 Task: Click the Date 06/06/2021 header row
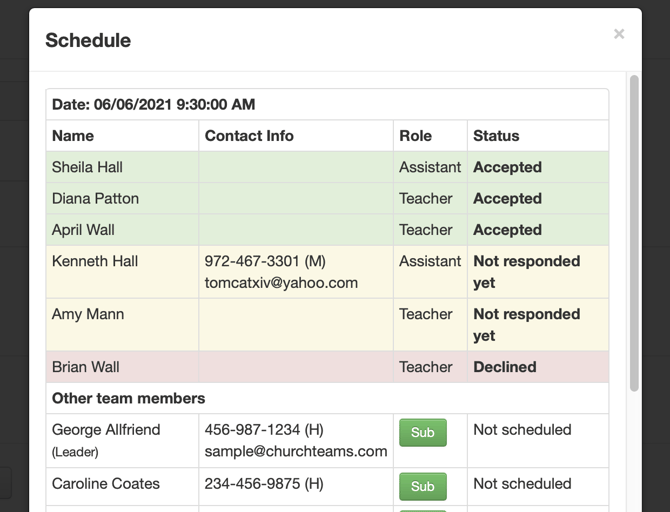tap(327, 104)
